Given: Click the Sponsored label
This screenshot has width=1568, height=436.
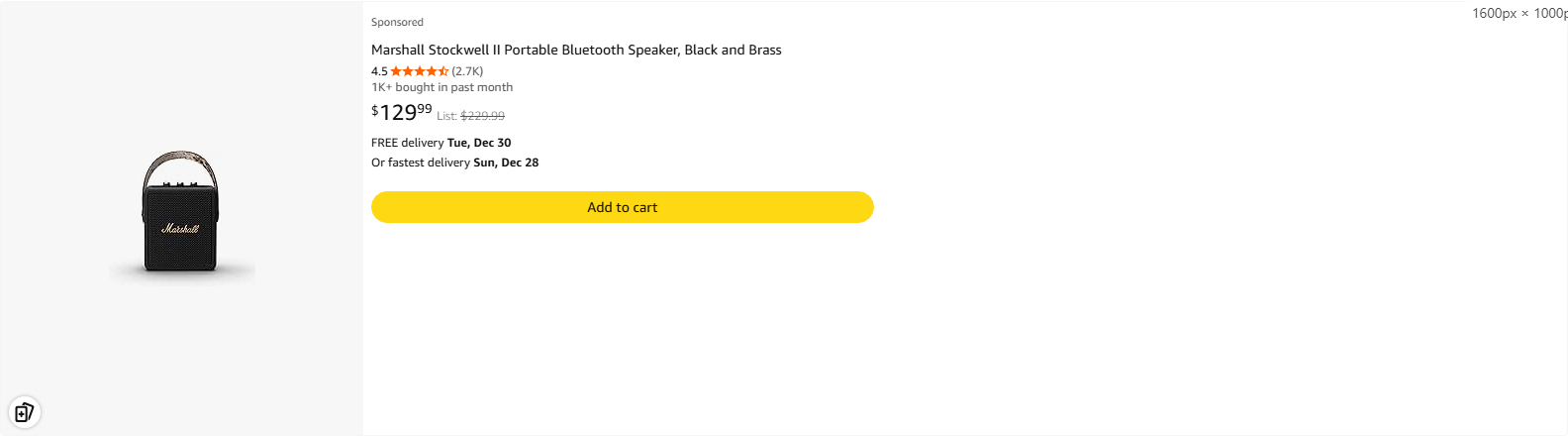Looking at the screenshot, I should 397,22.
